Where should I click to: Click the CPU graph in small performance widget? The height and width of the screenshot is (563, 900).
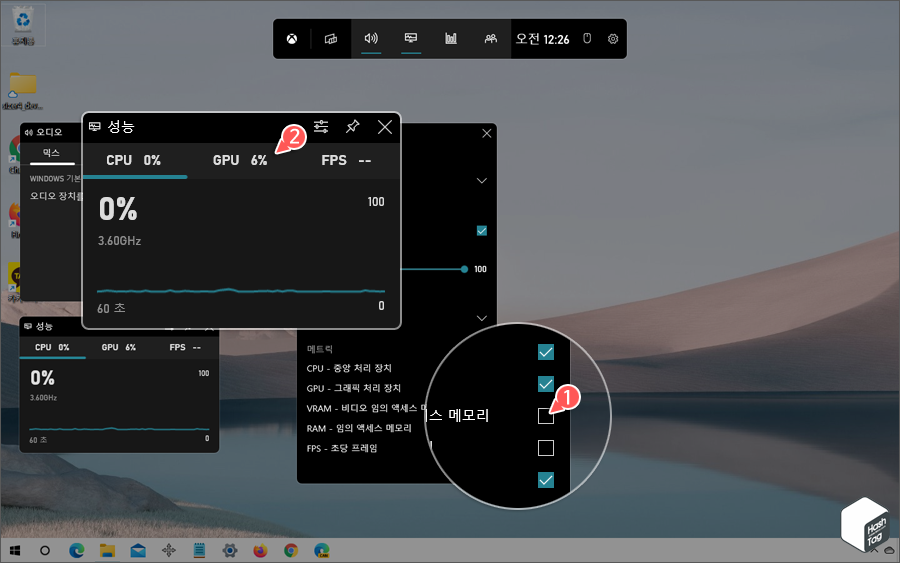click(x=119, y=428)
